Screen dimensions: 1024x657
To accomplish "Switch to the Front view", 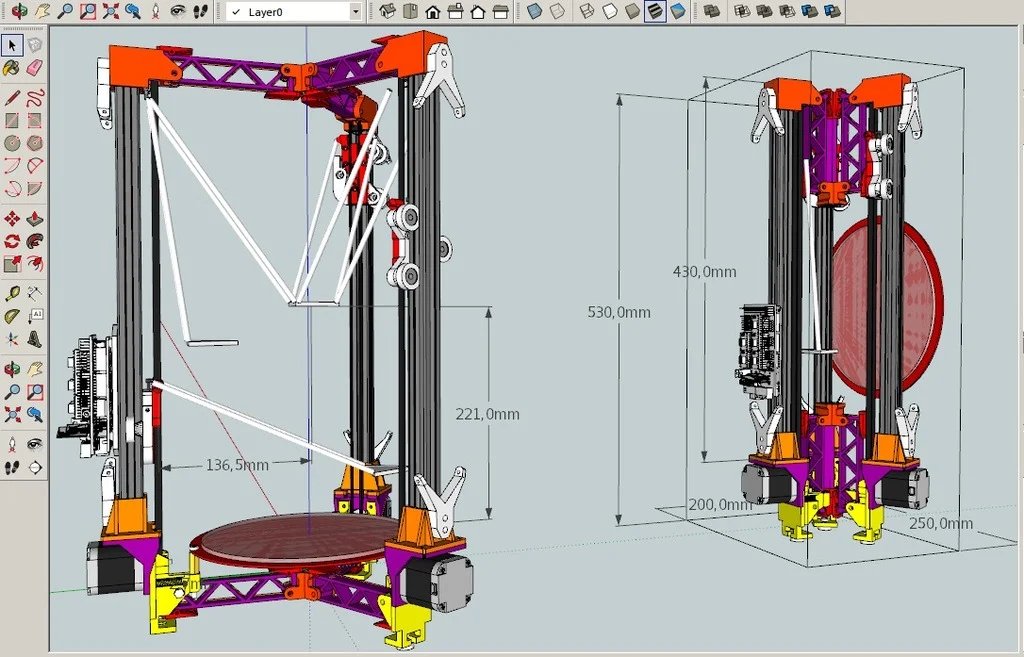I will pos(432,11).
